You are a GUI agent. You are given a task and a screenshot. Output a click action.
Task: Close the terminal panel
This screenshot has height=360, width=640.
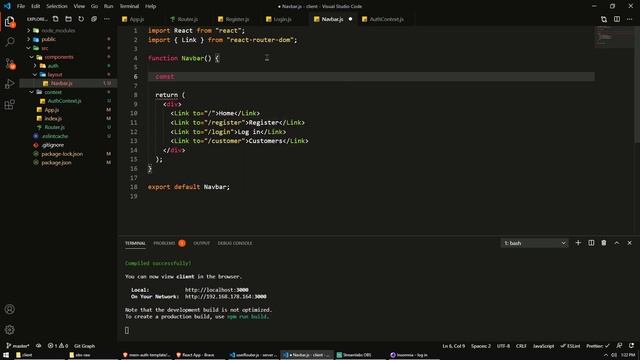629,243
